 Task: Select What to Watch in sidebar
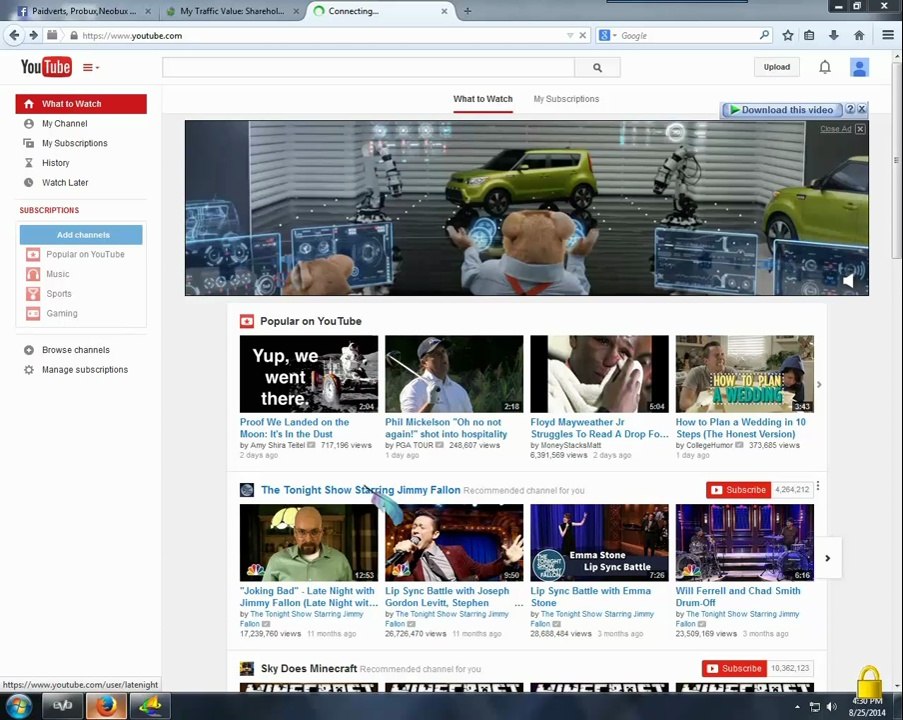tap(81, 104)
